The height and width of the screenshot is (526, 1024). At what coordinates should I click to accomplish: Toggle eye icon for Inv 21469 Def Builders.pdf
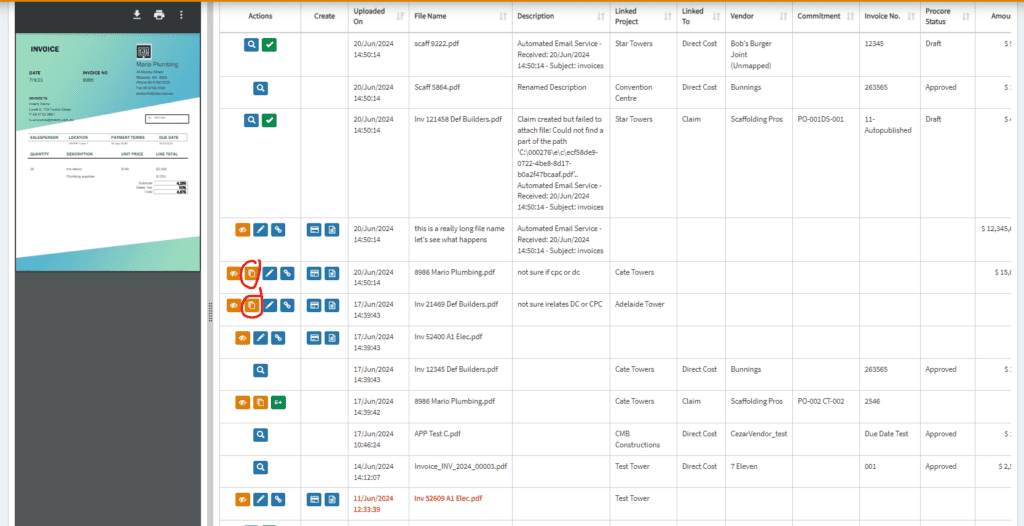(233, 305)
